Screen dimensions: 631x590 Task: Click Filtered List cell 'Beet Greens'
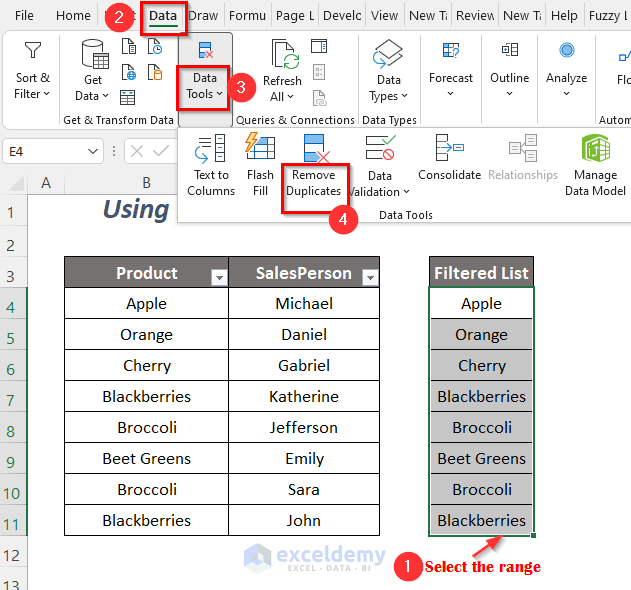coord(481,458)
